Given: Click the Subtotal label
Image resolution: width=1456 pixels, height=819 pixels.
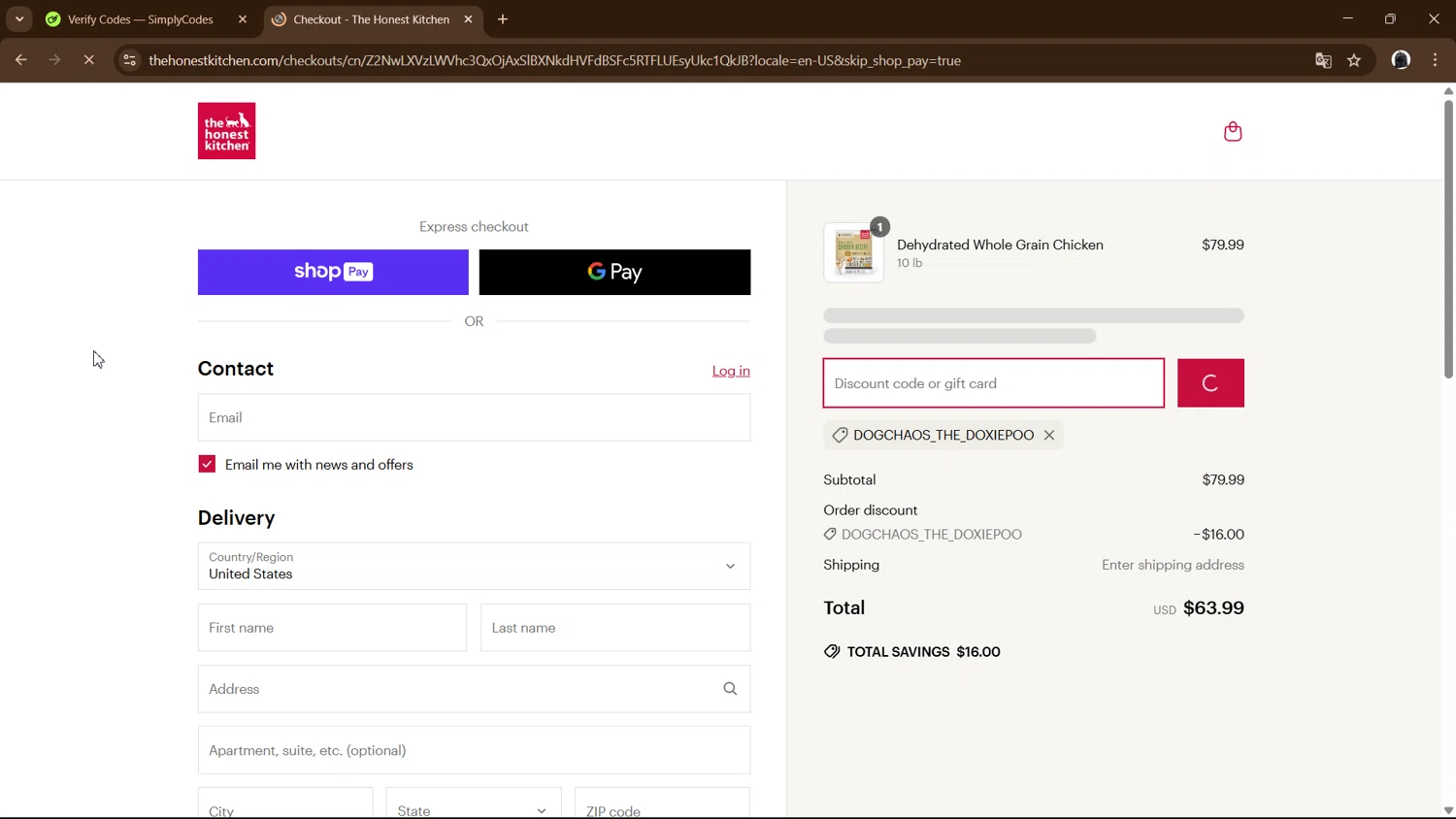Looking at the screenshot, I should coord(849,479).
